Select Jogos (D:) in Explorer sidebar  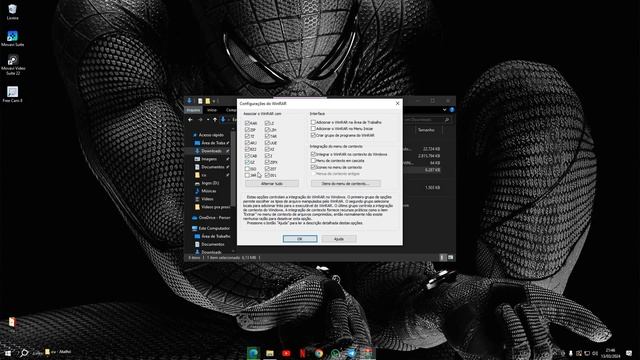pyautogui.click(x=210, y=183)
